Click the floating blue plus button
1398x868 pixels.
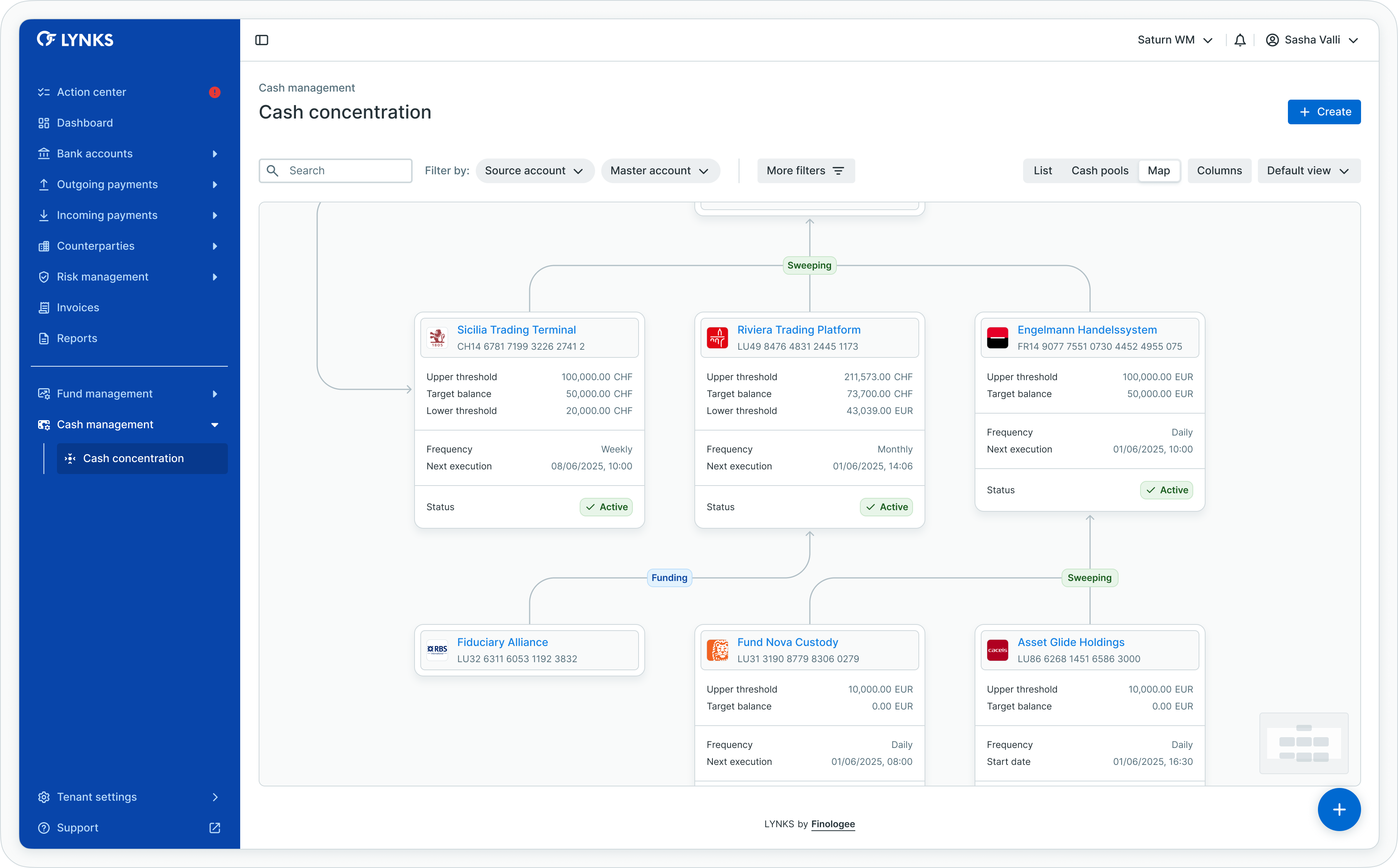pos(1339,810)
